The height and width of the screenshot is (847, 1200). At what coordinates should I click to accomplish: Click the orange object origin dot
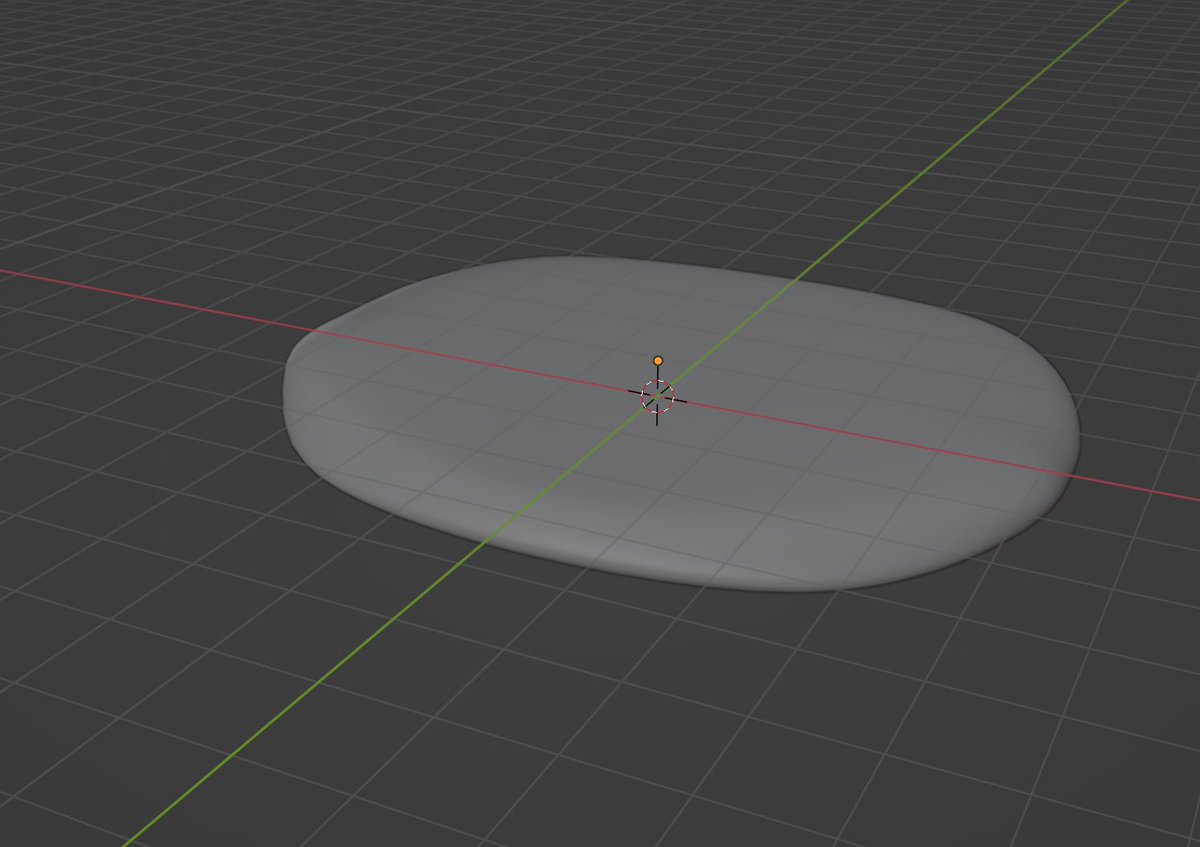tap(658, 360)
